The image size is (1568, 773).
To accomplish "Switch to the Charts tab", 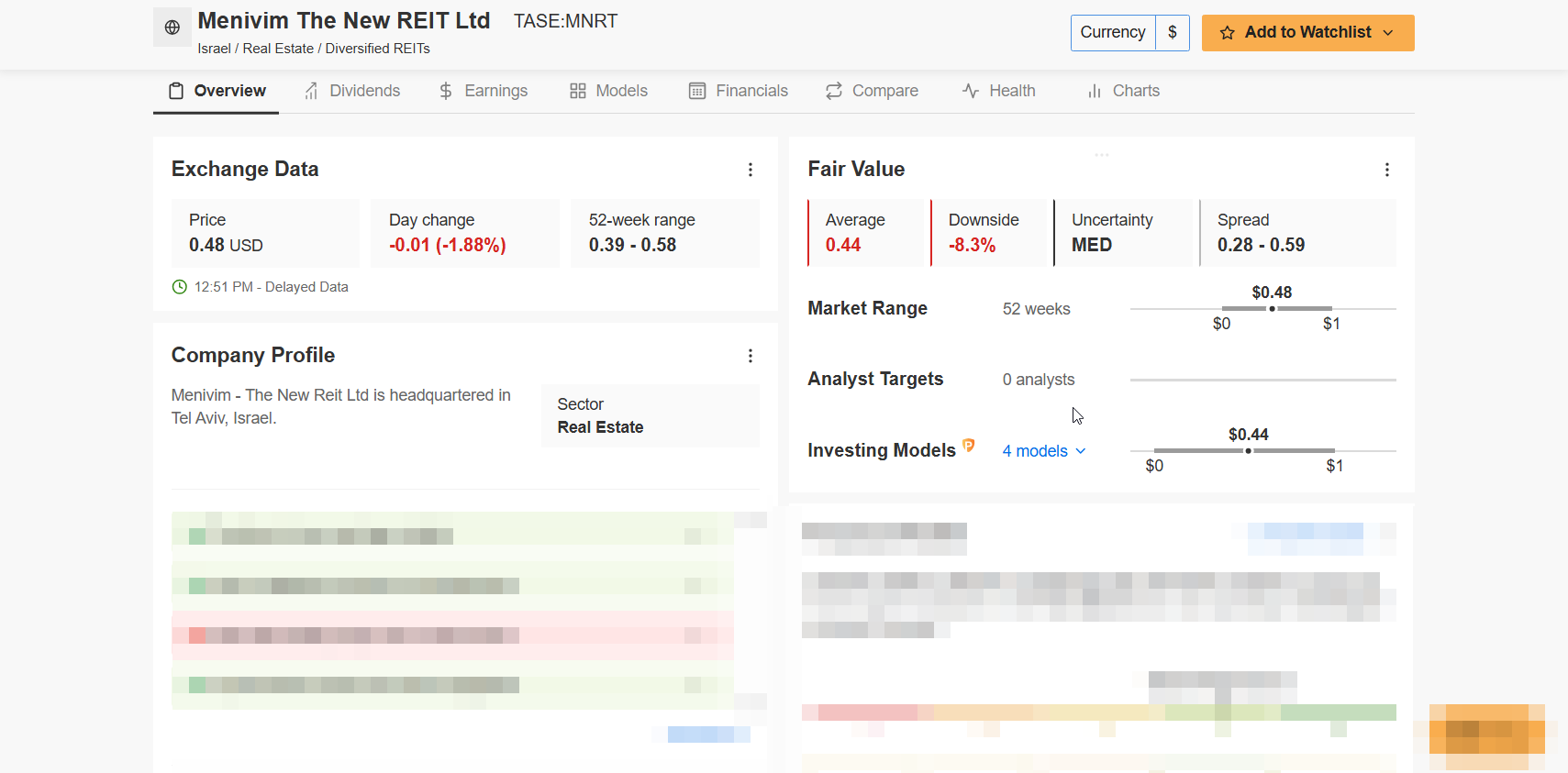I will pyautogui.click(x=1123, y=91).
